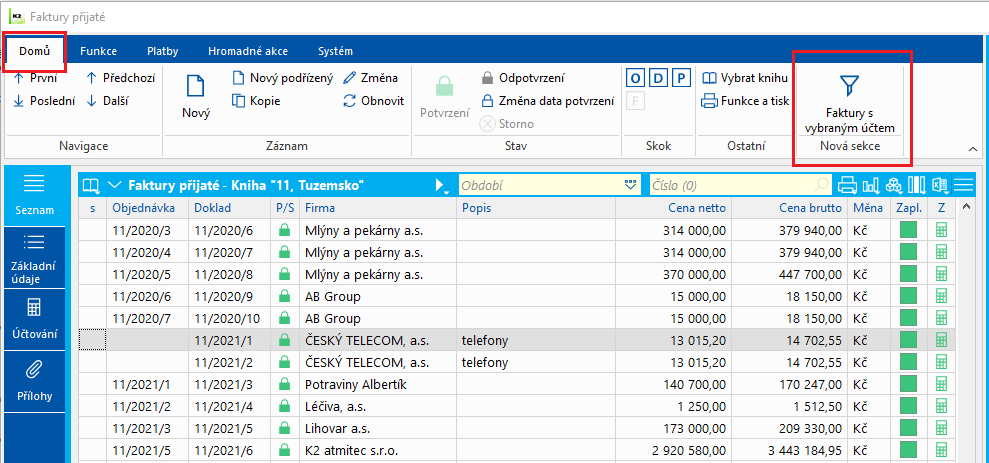Screen dimensions: 989x463
Task: Toggle the D skip button in Skok
Action: click(658, 78)
